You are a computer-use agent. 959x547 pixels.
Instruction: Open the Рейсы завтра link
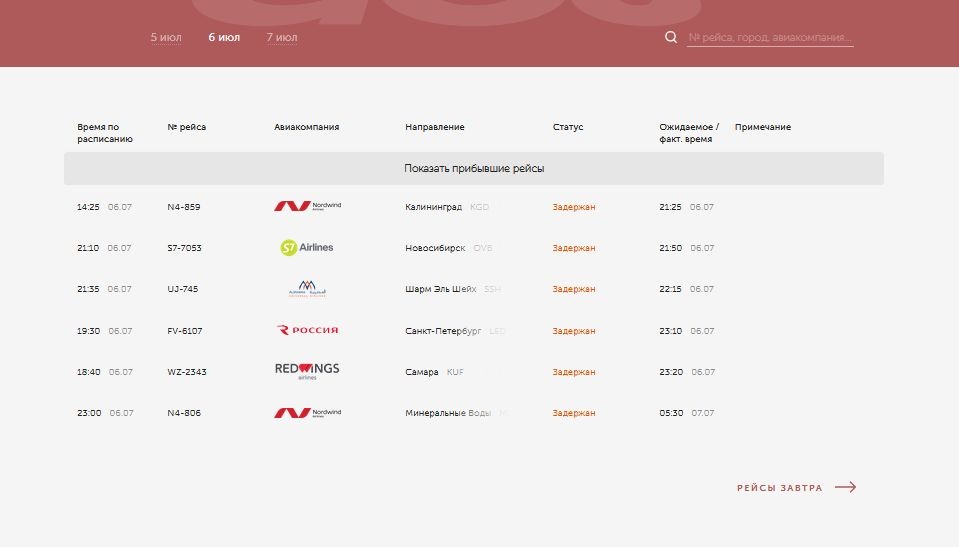[780, 488]
